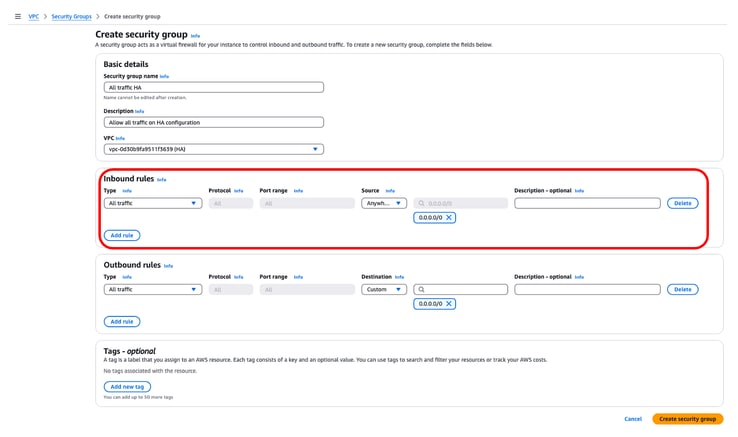Delete the outbound rule
This screenshot has height=437, width=738.
(x=682, y=290)
